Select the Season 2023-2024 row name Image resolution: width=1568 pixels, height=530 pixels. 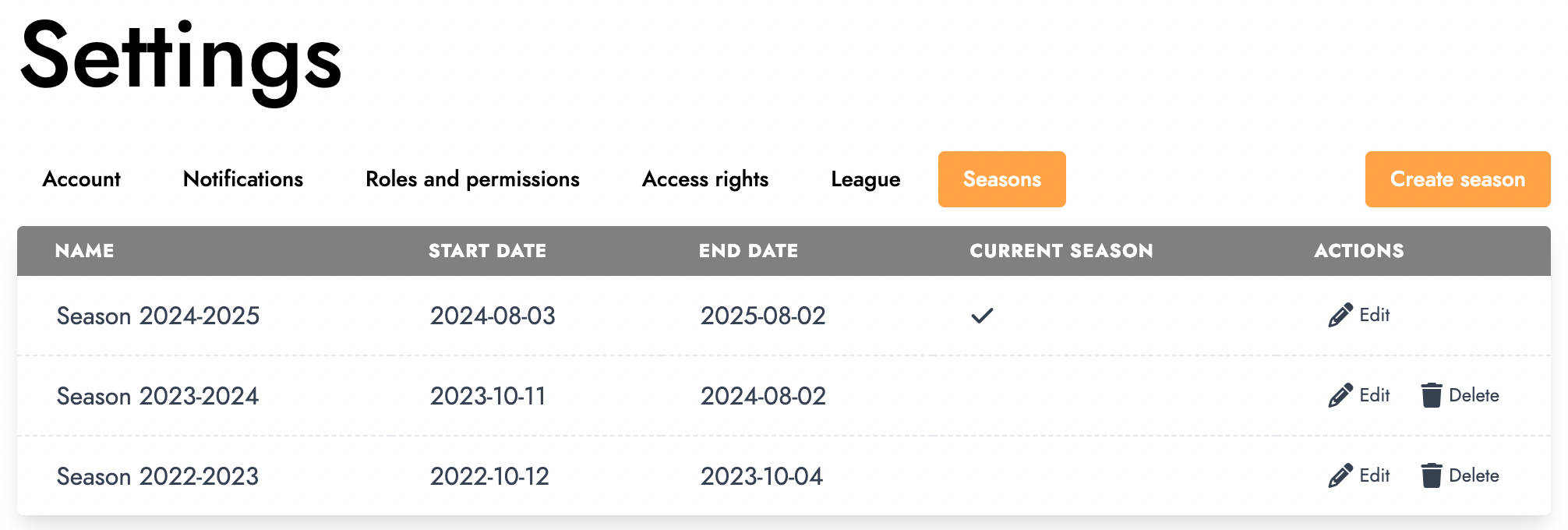pyautogui.click(x=157, y=396)
